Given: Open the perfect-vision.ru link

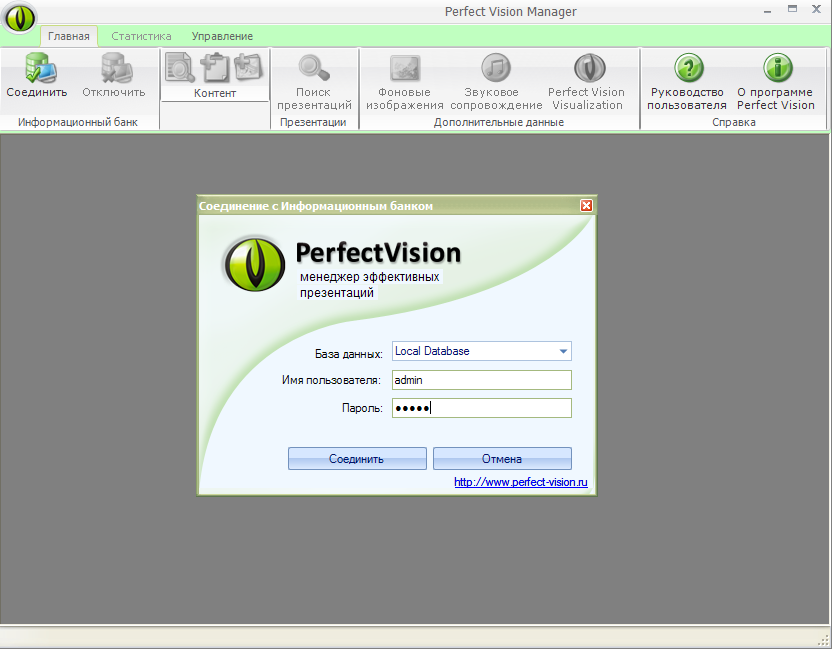Looking at the screenshot, I should [x=521, y=482].
